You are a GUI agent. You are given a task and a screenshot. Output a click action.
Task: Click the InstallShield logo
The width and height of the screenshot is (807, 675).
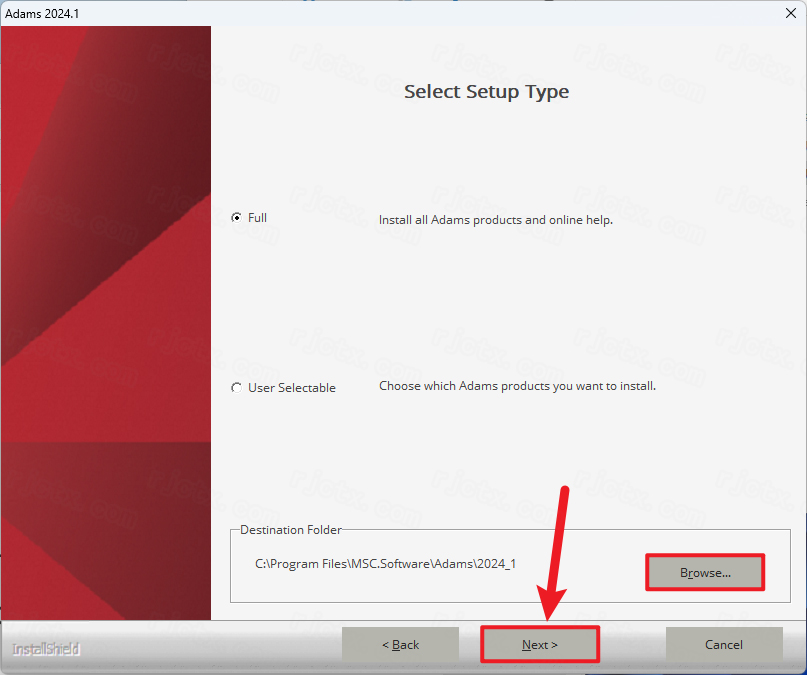point(46,649)
